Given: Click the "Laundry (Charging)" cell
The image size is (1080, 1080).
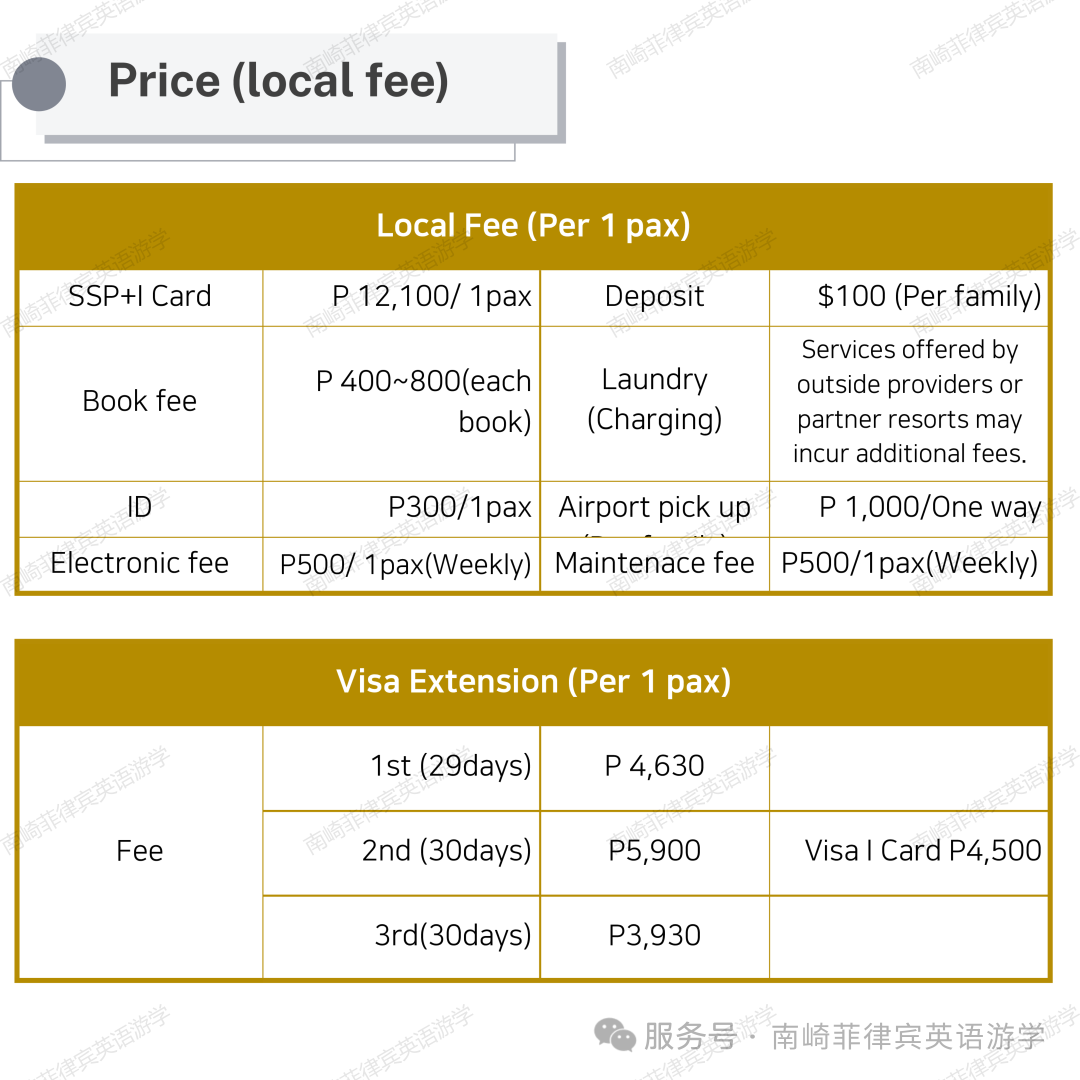Looking at the screenshot, I should (654, 400).
